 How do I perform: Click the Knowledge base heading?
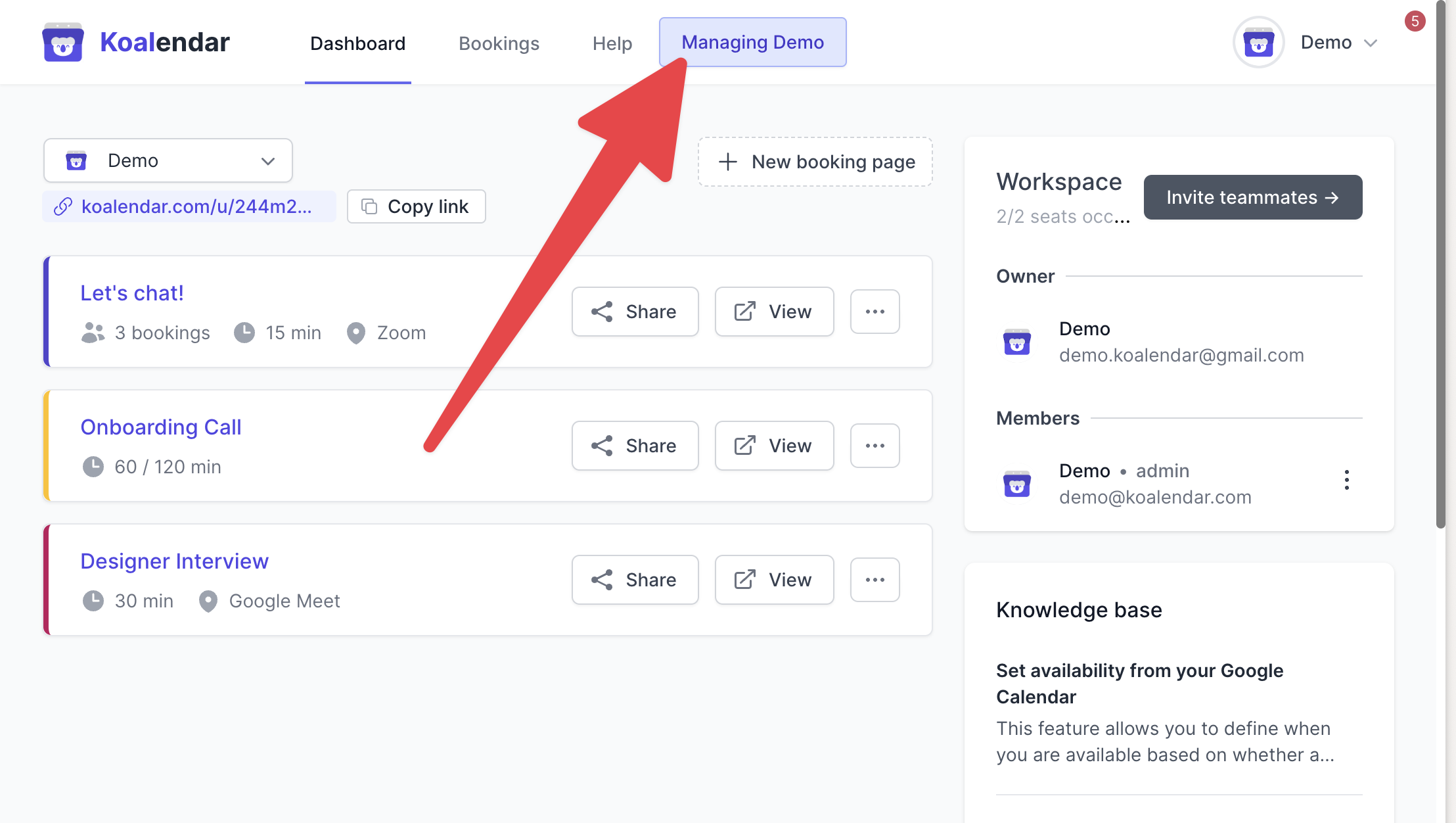(x=1079, y=610)
